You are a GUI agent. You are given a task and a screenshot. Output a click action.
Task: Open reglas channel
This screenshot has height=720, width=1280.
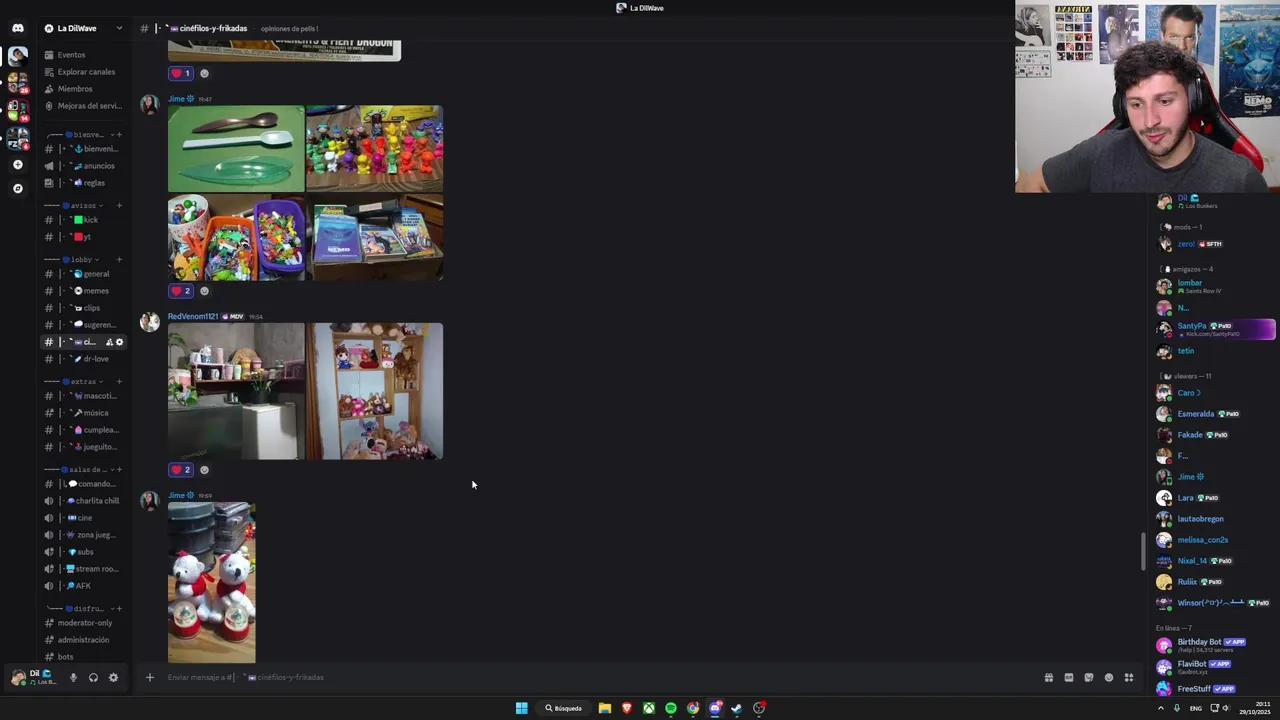(84, 183)
